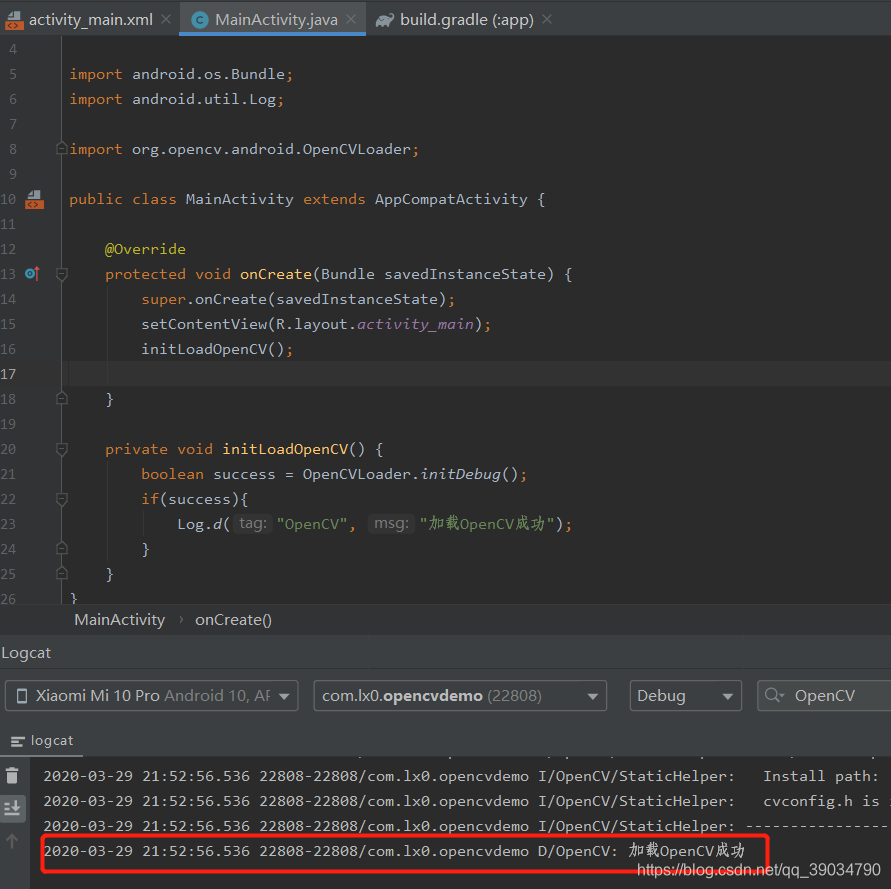The height and width of the screenshot is (889, 891).
Task: Click the override method gutter icon on line 13
Action: tap(33, 274)
